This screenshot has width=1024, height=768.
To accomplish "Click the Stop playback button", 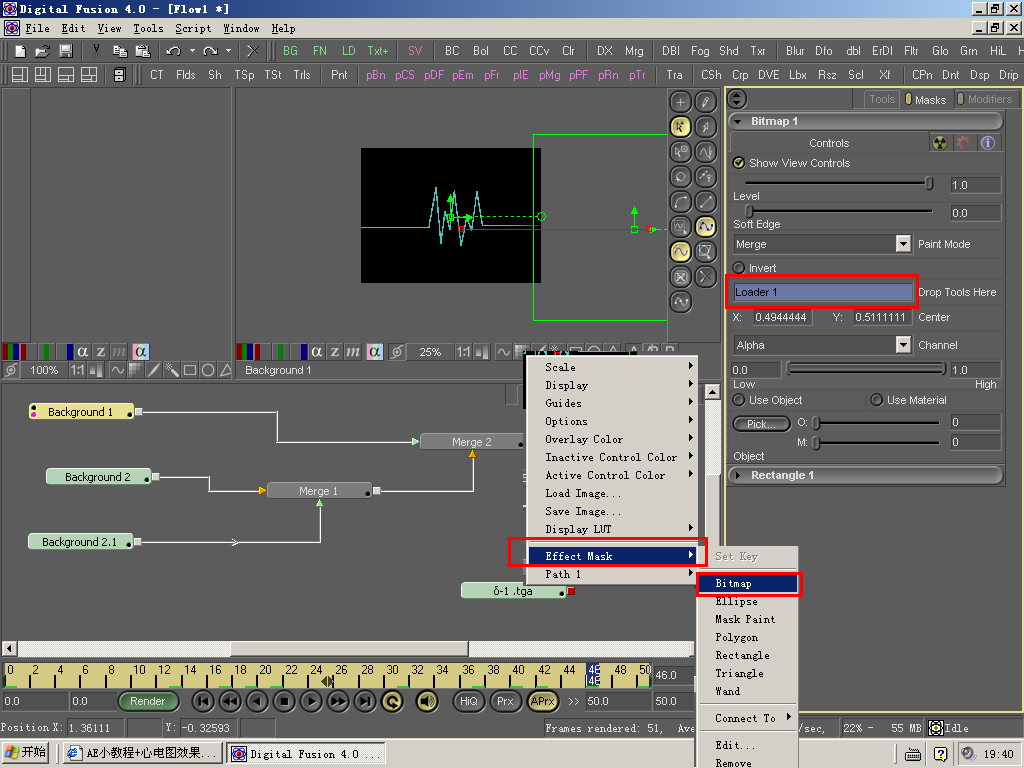I will tap(284, 701).
